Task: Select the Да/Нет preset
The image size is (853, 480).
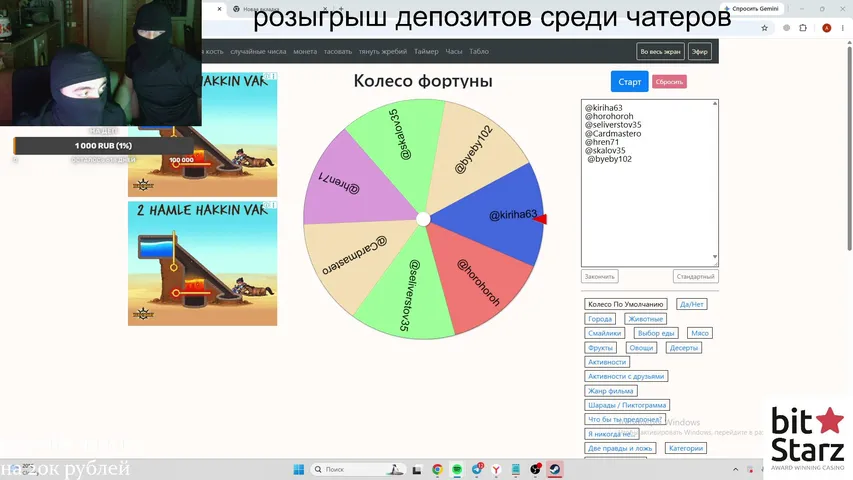Action: [691, 304]
